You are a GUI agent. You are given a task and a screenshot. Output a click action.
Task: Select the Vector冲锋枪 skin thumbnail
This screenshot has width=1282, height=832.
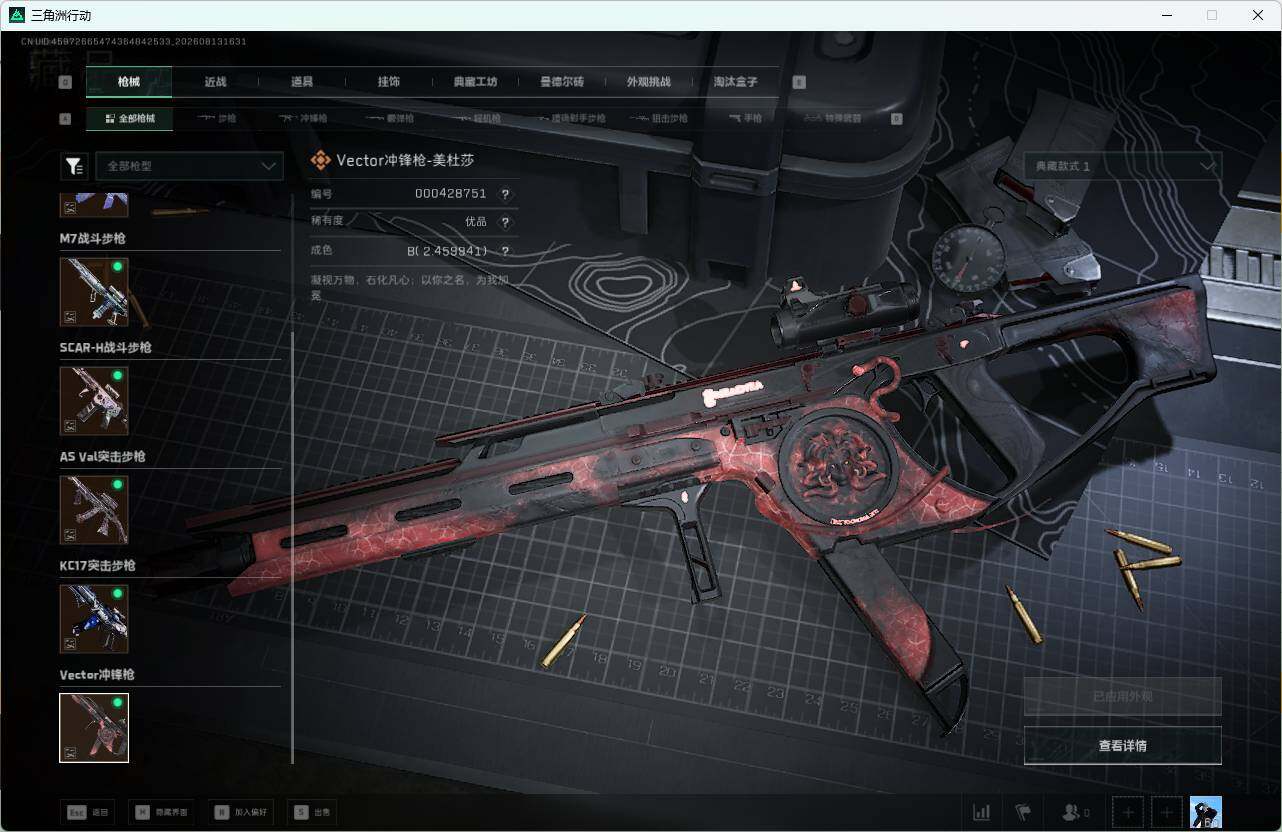pos(94,728)
